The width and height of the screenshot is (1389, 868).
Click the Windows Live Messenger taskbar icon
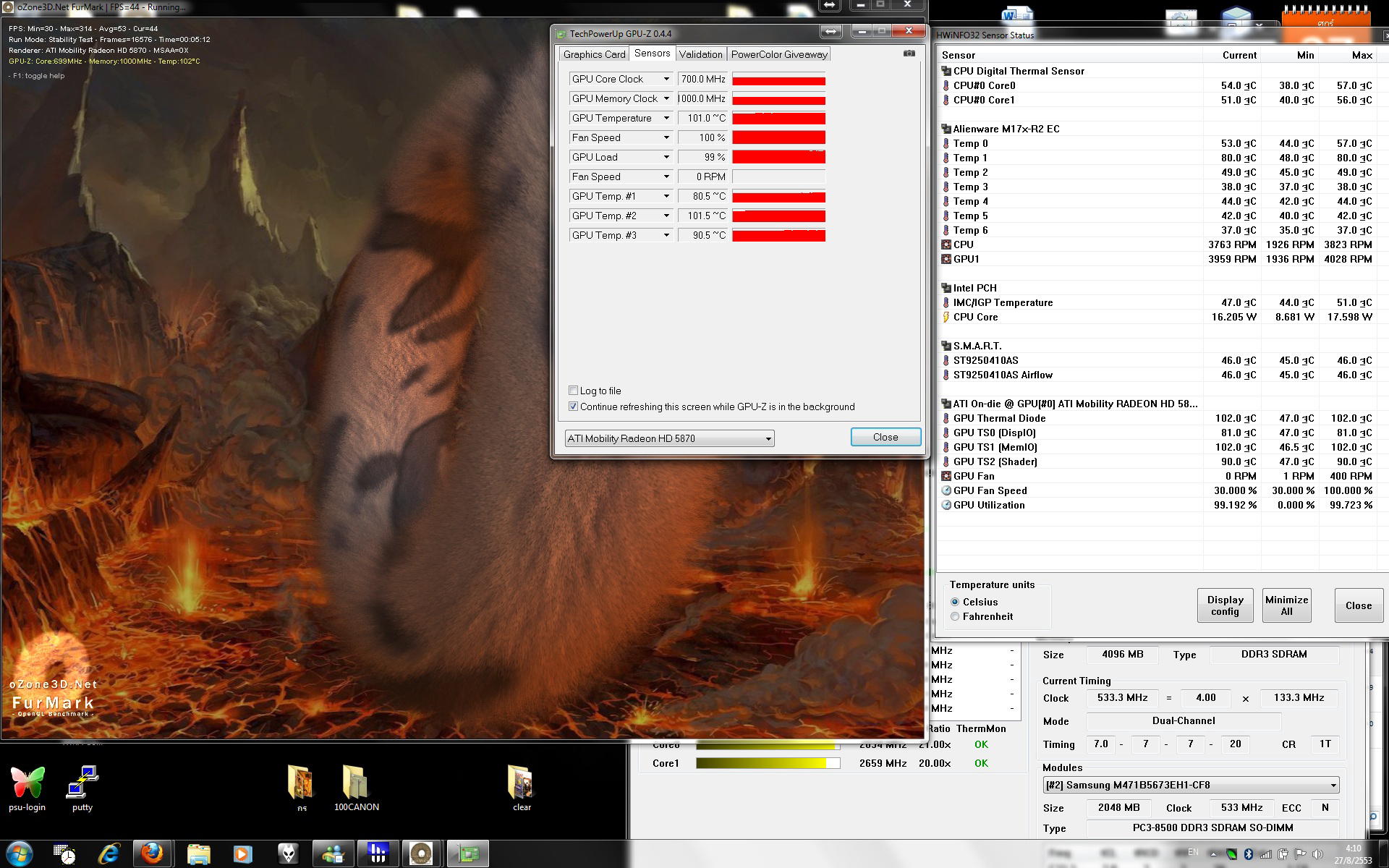point(333,854)
